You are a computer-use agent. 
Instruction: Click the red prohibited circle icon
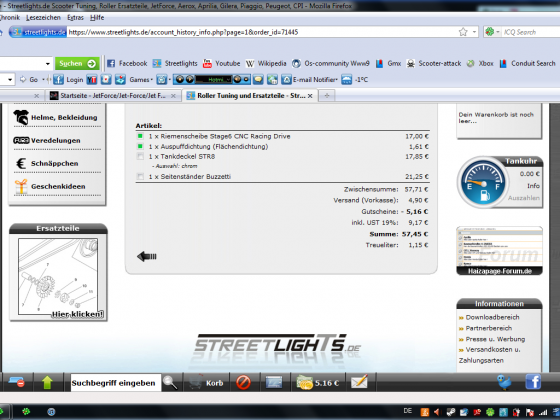[243, 382]
